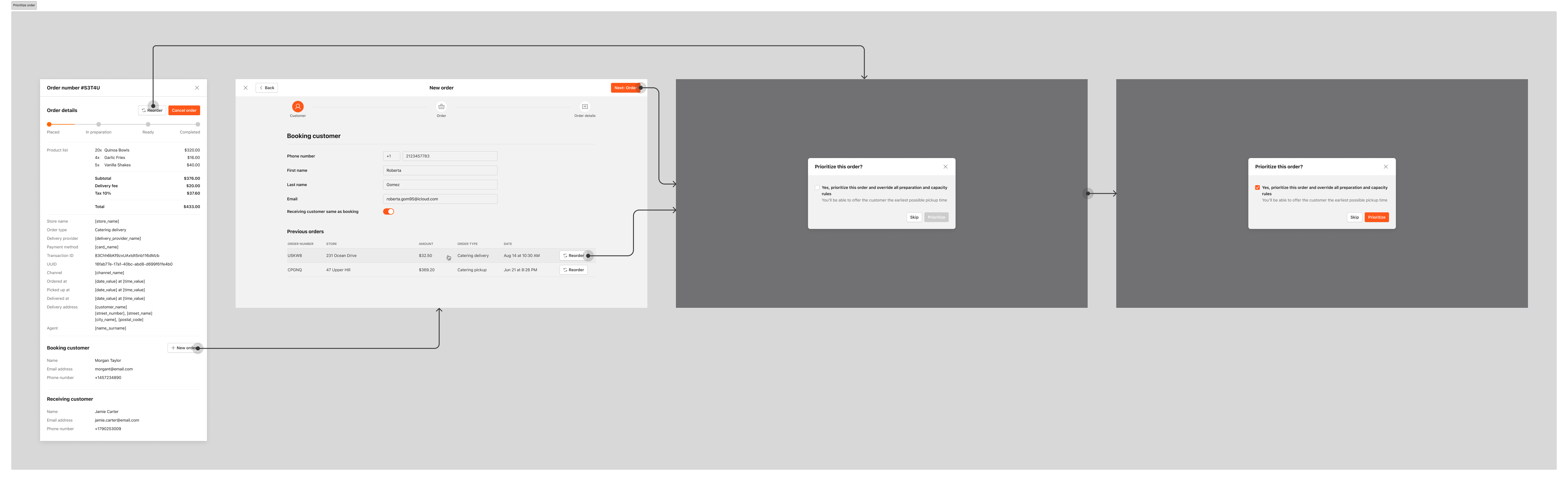Click the Jamie Carter name value
The height and width of the screenshot is (481, 1568).
tap(107, 412)
